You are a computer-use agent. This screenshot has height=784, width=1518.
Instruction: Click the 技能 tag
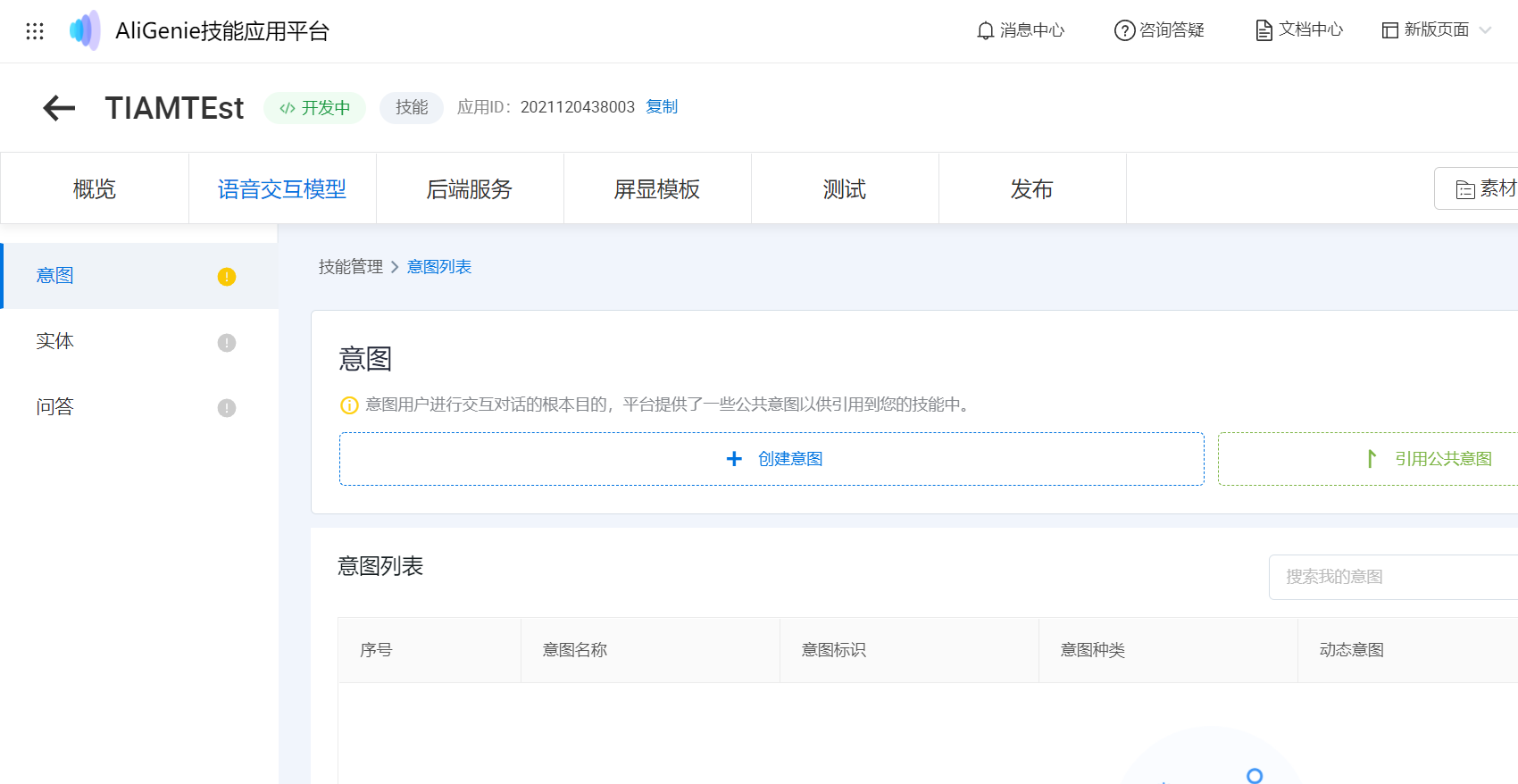pos(412,107)
